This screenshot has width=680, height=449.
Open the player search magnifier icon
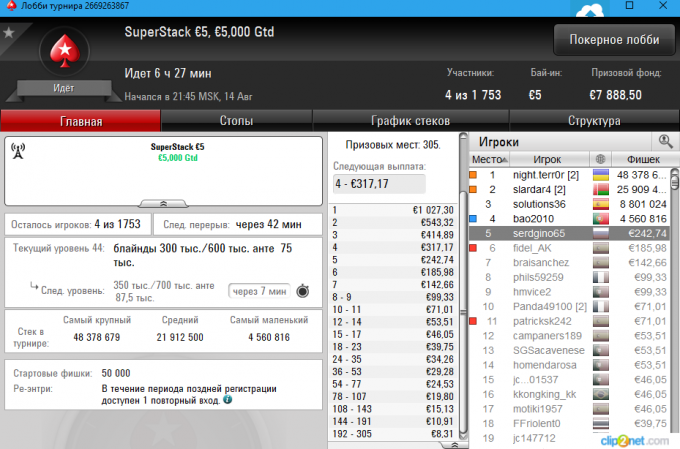click(665, 141)
